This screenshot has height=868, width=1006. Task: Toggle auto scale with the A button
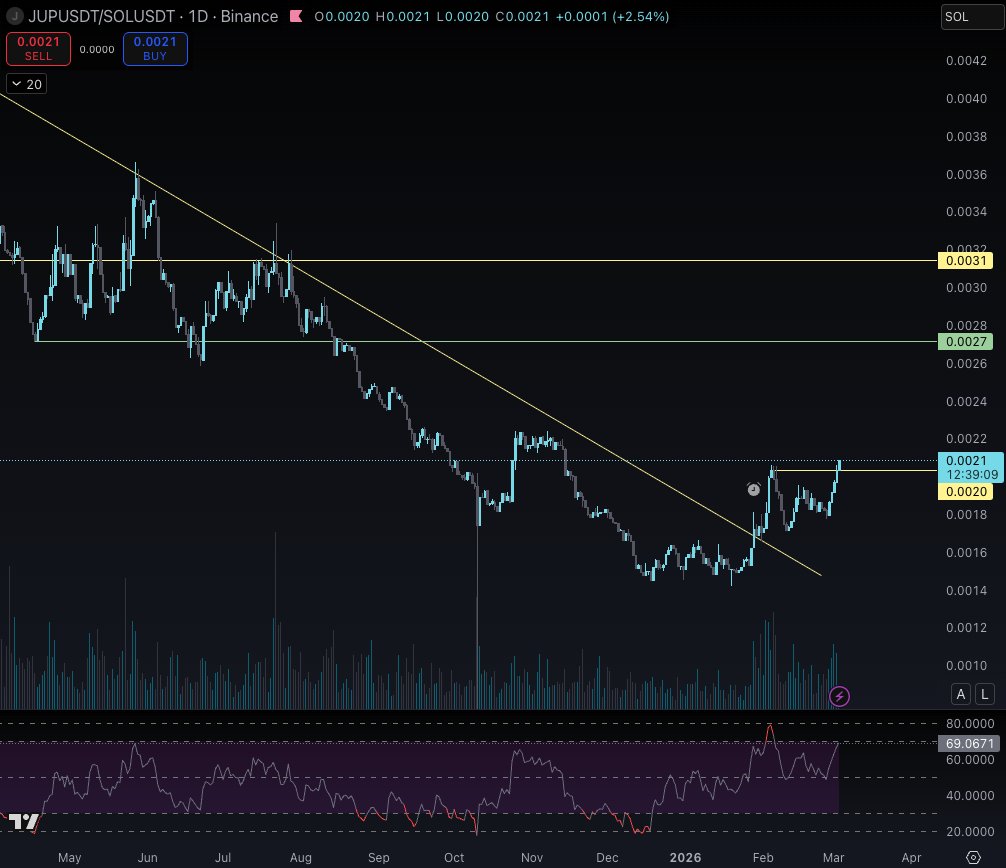[x=960, y=694]
